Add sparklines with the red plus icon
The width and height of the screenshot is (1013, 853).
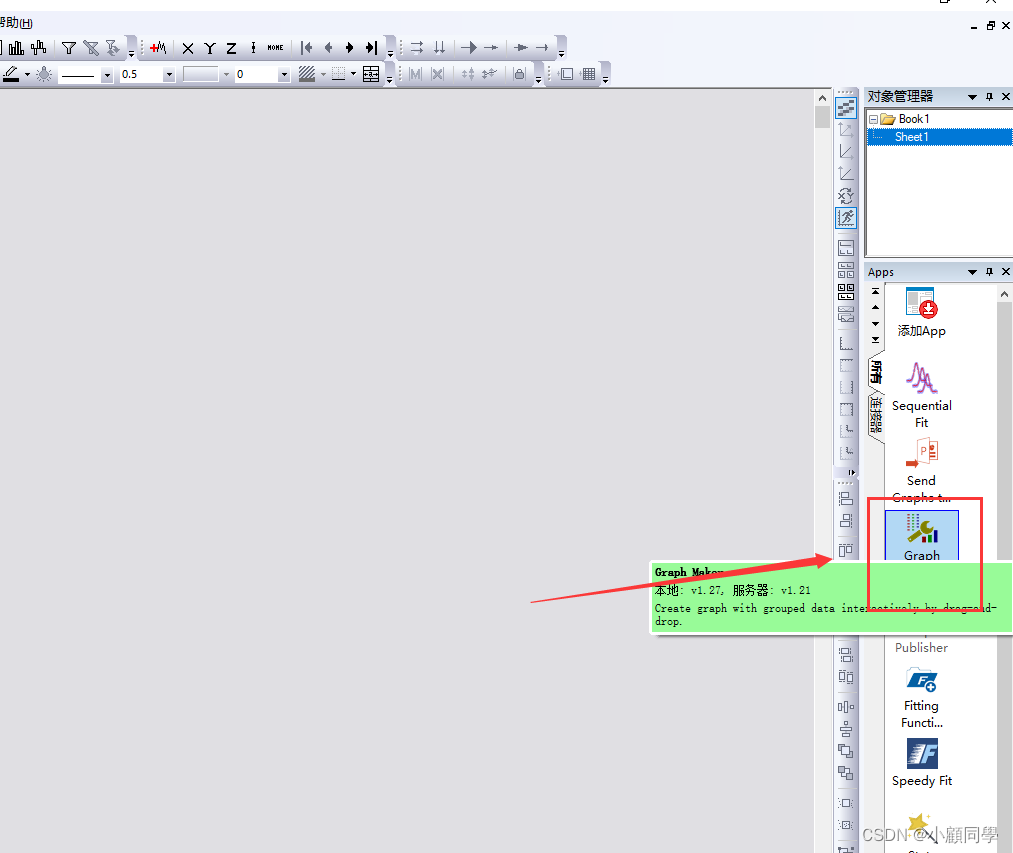158,48
